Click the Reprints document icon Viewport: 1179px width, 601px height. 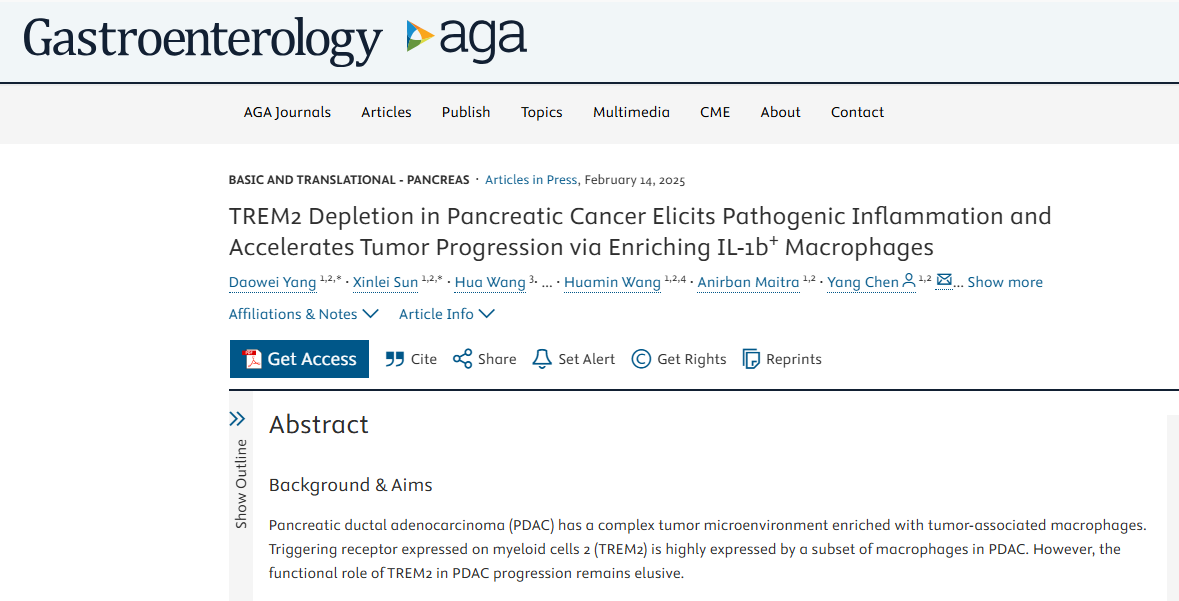(750, 359)
